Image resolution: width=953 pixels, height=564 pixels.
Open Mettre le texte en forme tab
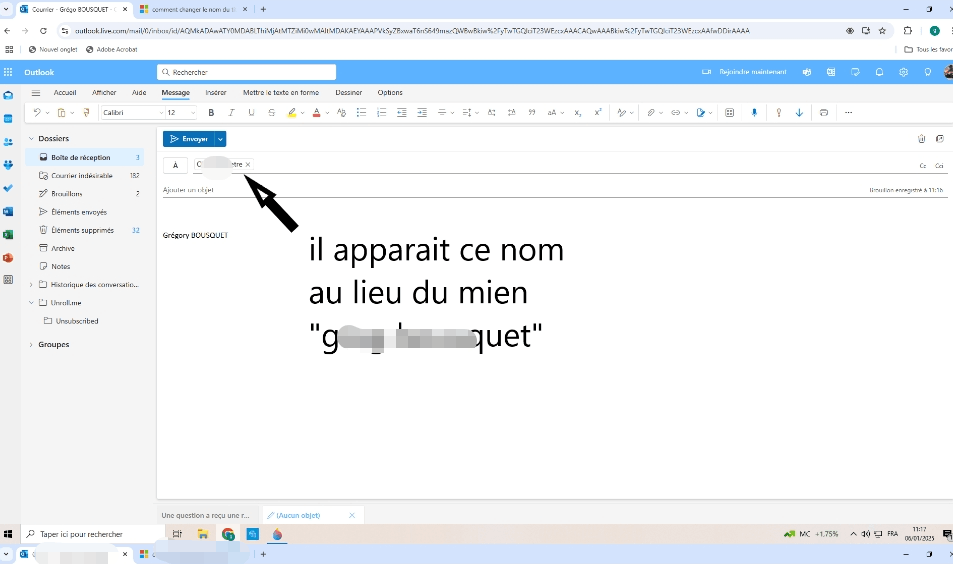281,92
